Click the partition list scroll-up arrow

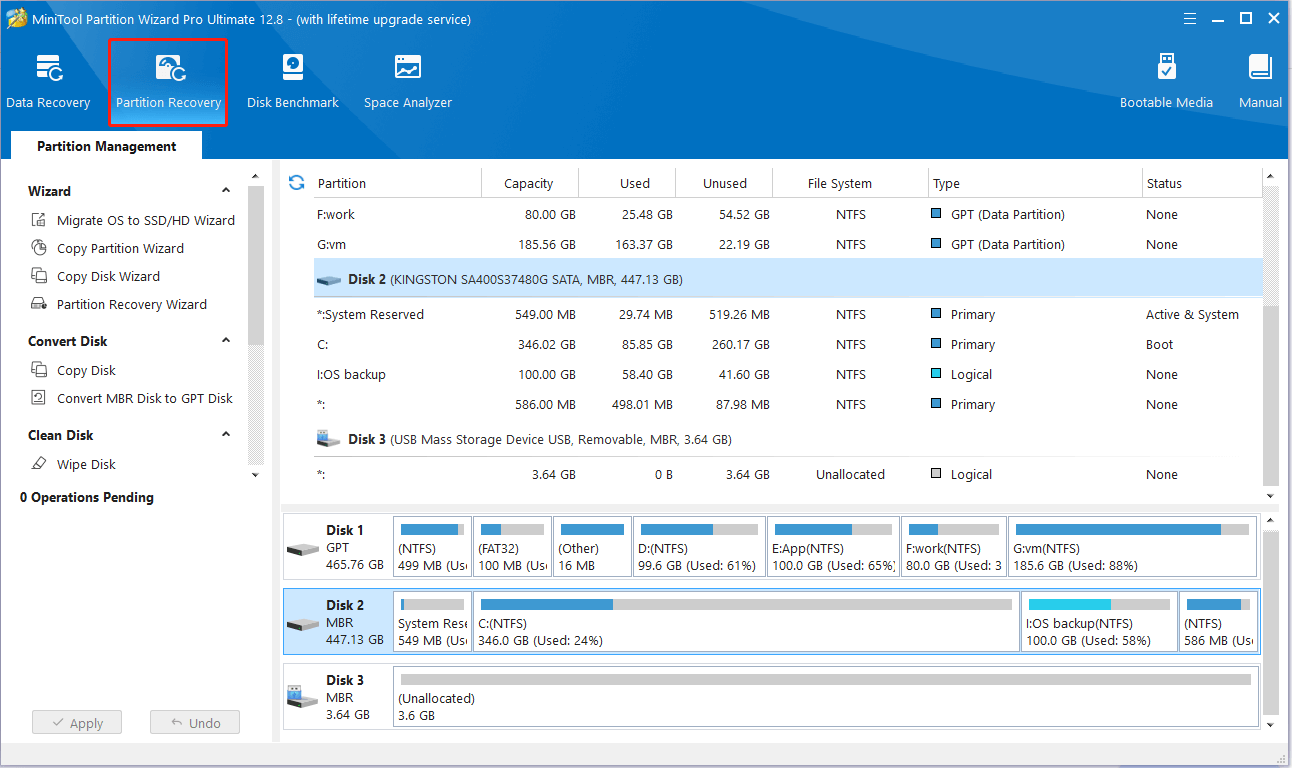coord(1271,178)
